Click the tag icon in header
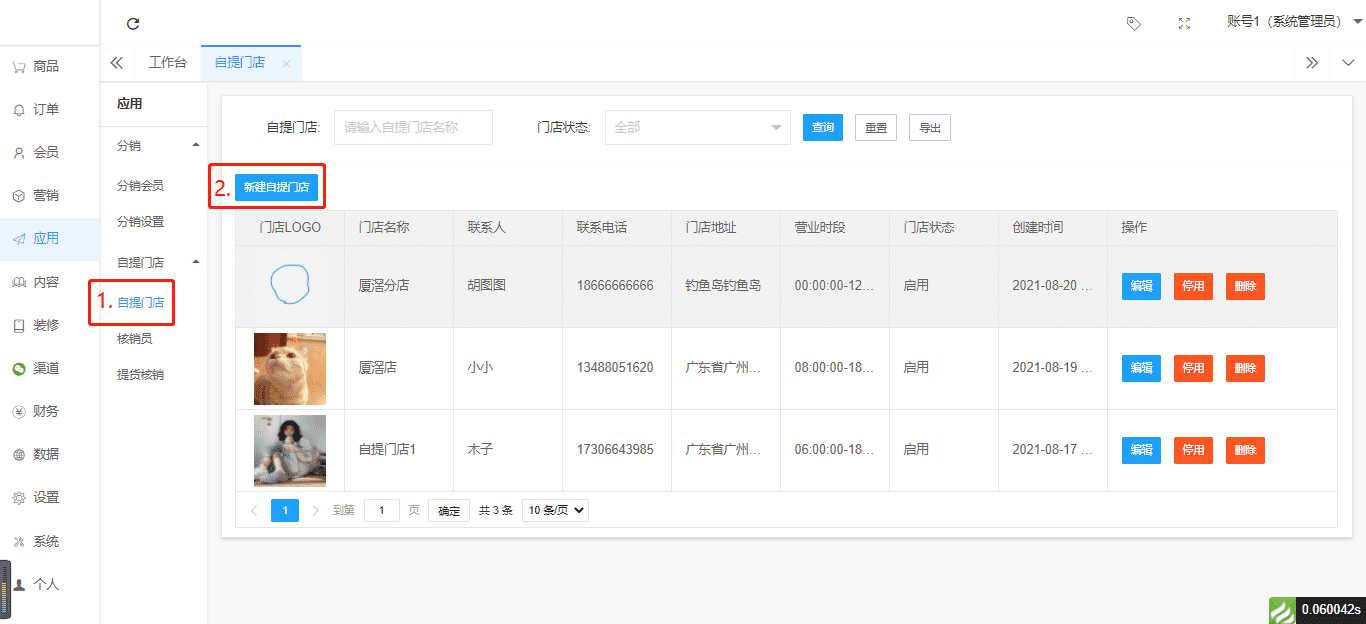The image size is (1366, 624). coord(1133,23)
